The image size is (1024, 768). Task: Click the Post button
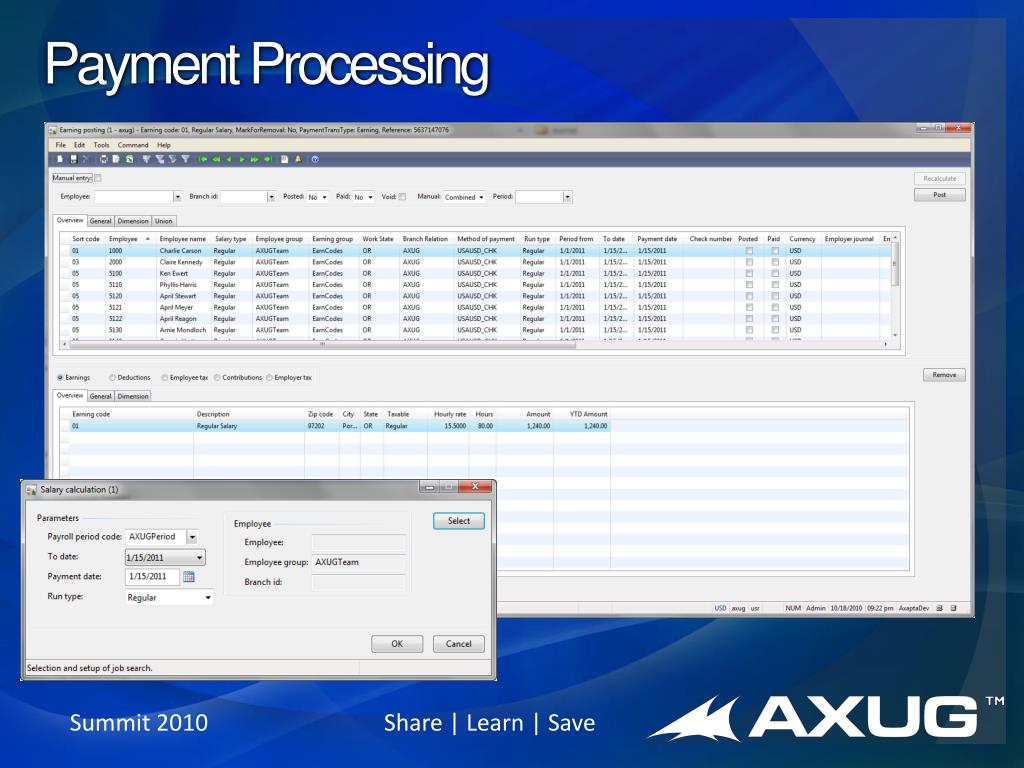pos(939,195)
